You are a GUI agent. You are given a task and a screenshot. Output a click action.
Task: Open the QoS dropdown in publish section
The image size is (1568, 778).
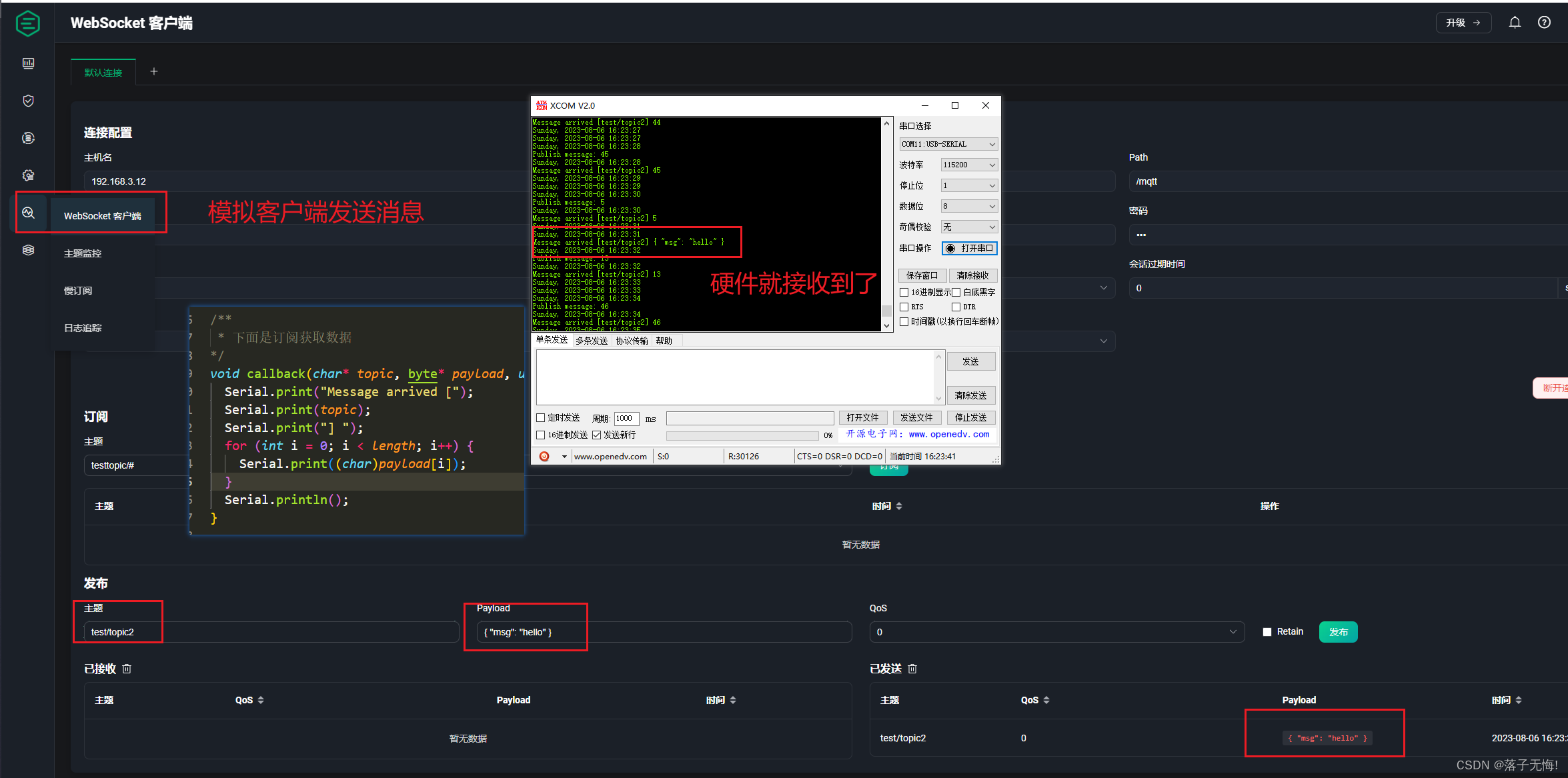point(1056,632)
